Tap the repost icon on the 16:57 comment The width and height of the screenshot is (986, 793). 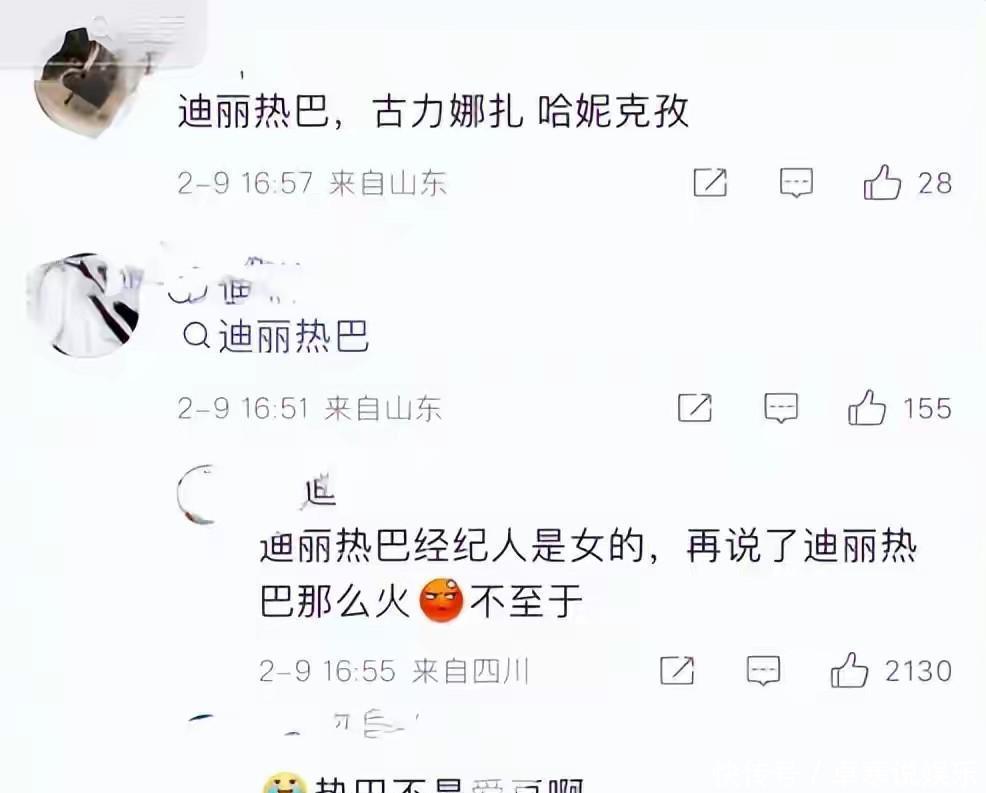click(710, 183)
